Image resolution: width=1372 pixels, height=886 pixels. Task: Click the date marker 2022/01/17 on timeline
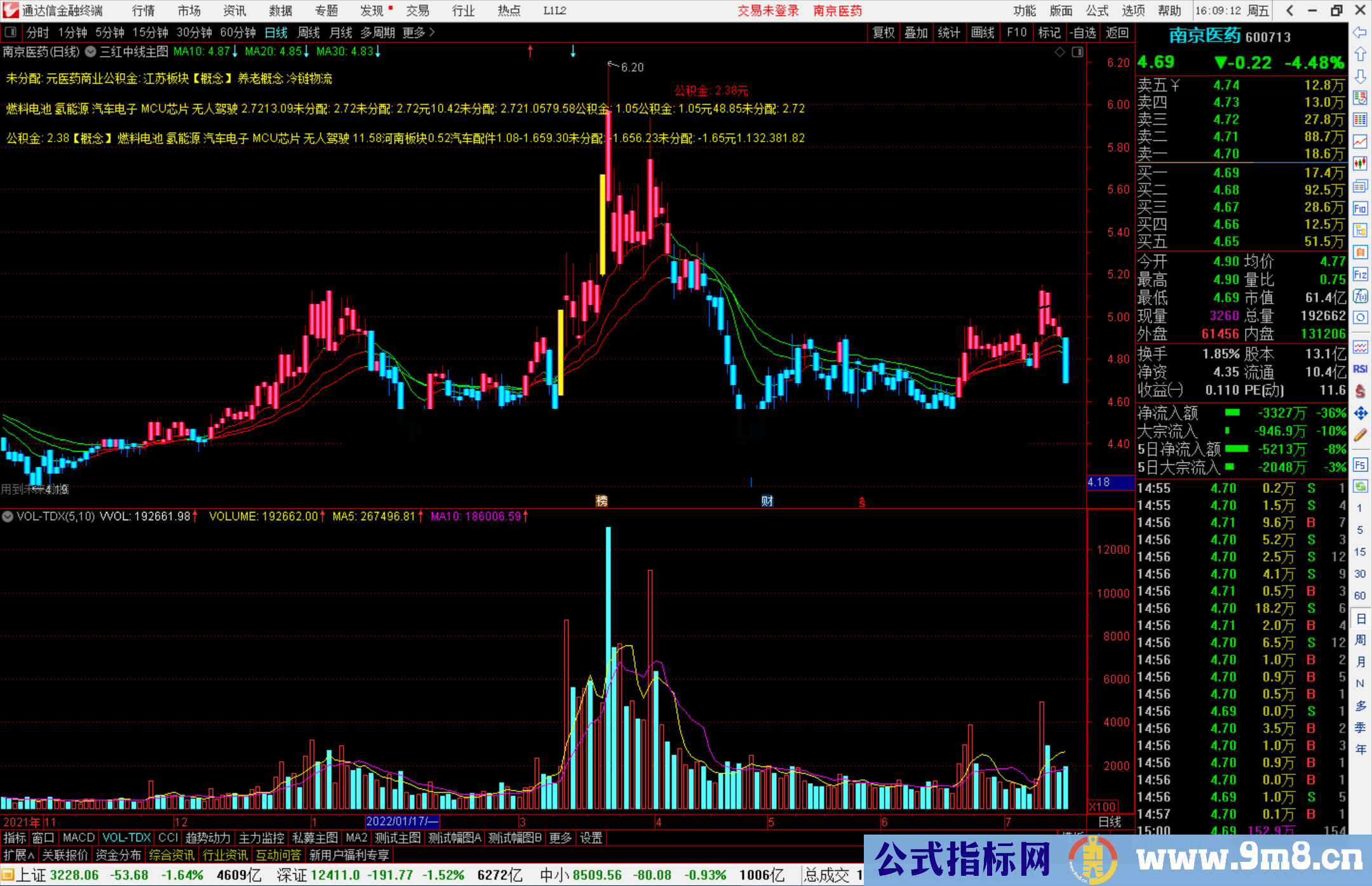[402, 822]
